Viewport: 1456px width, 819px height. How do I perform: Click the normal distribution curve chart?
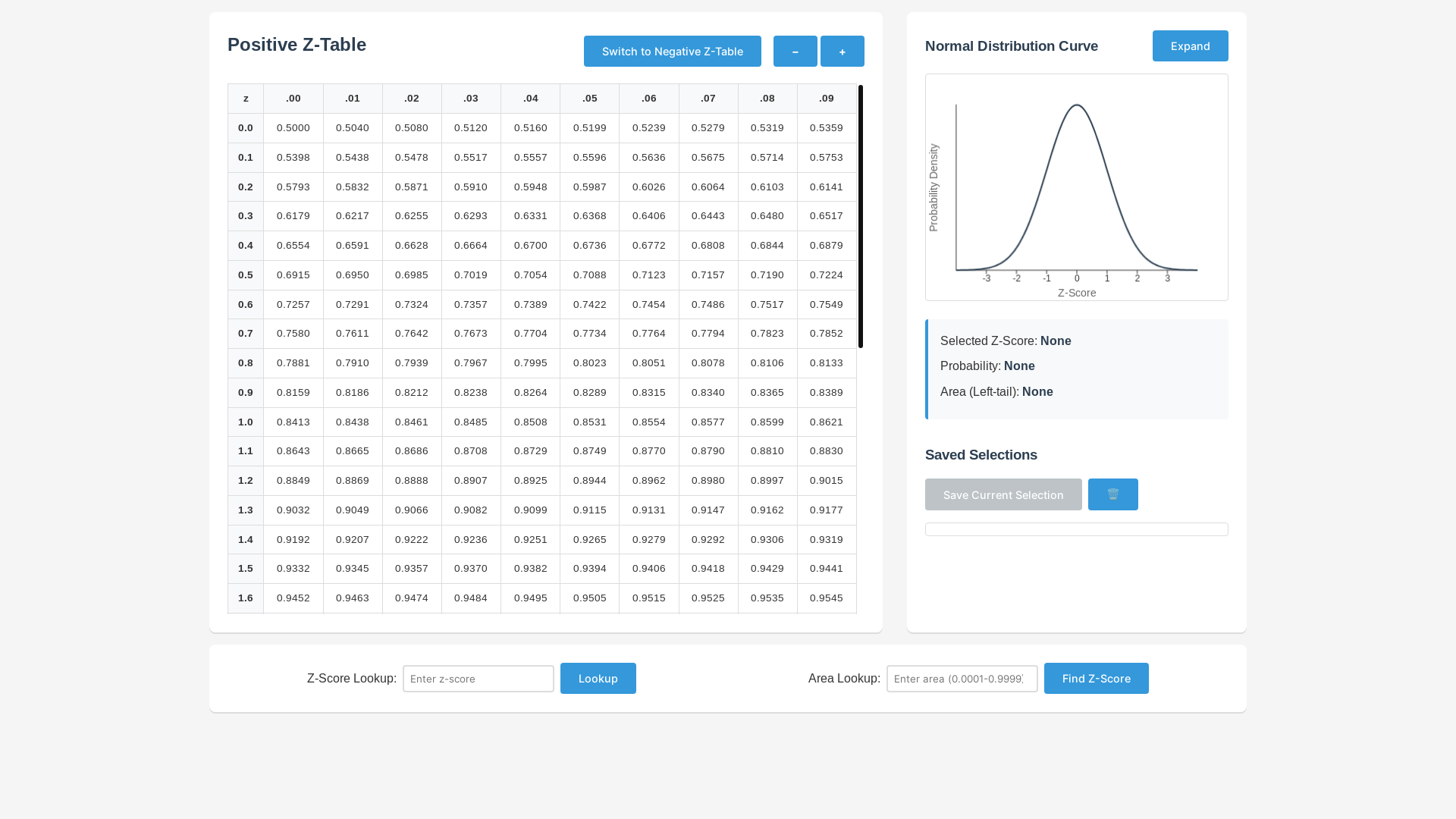click(x=1076, y=187)
